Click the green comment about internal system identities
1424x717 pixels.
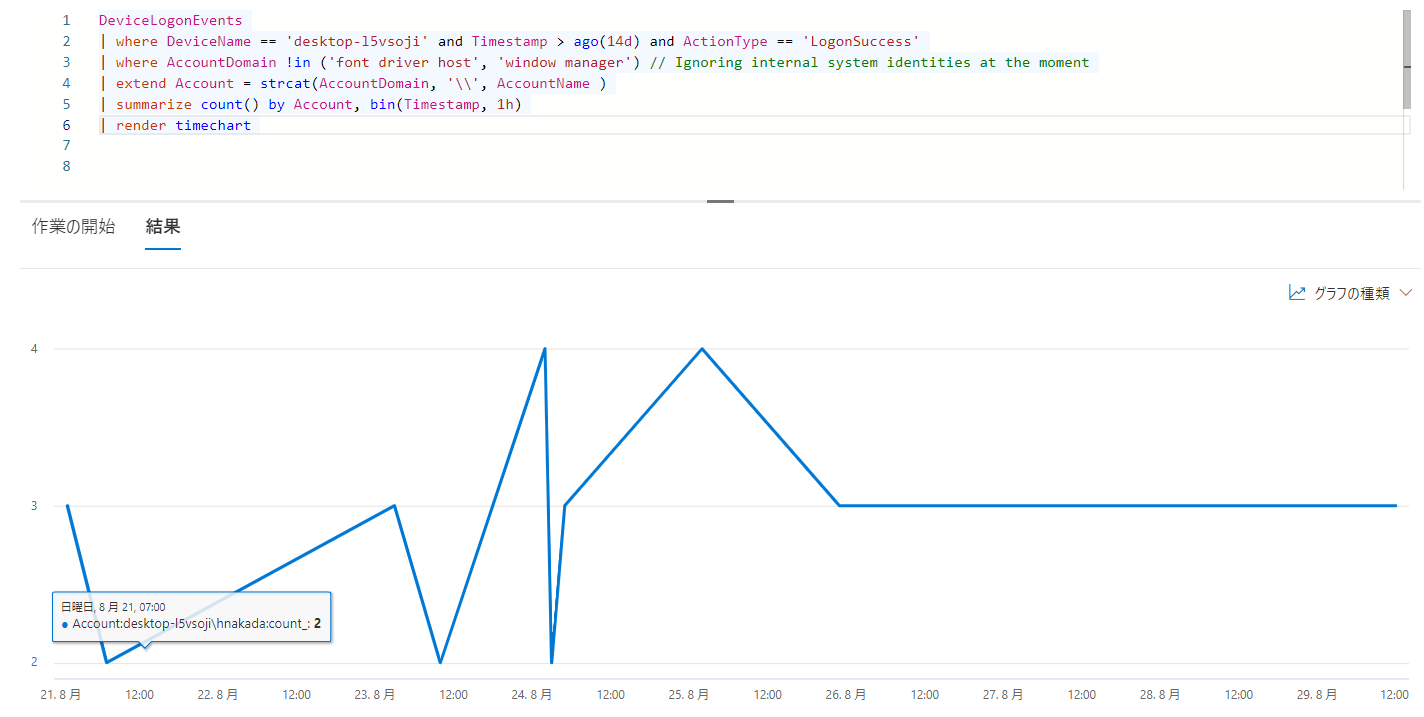[880, 62]
